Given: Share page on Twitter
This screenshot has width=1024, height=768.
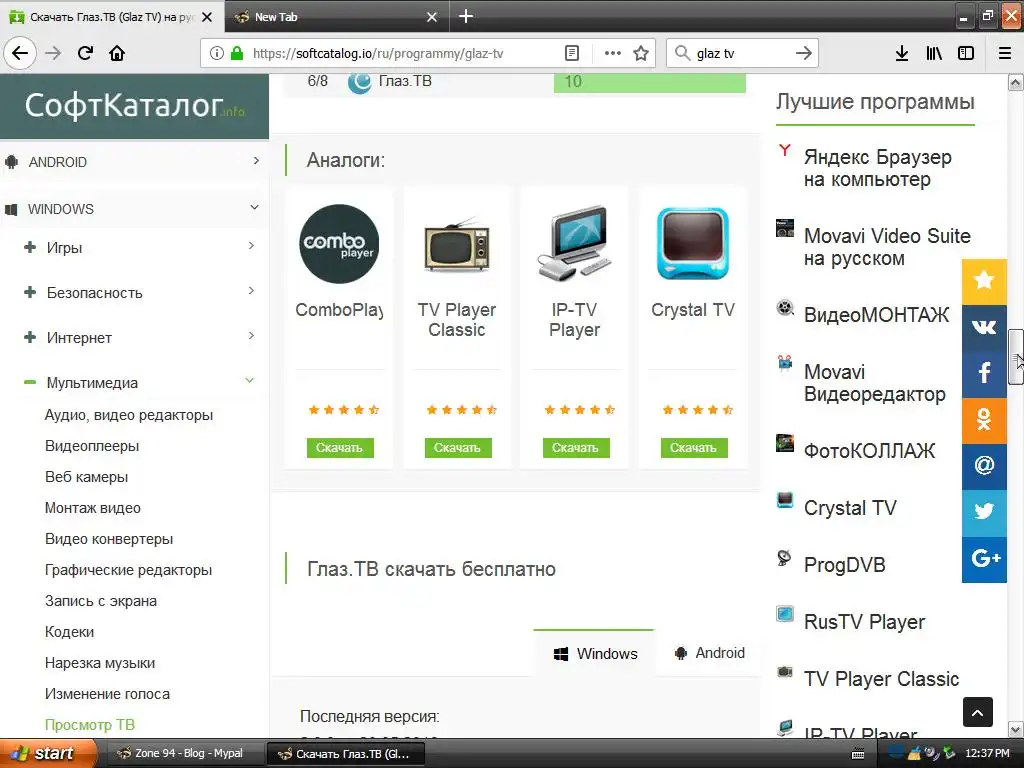Looking at the screenshot, I should (984, 513).
